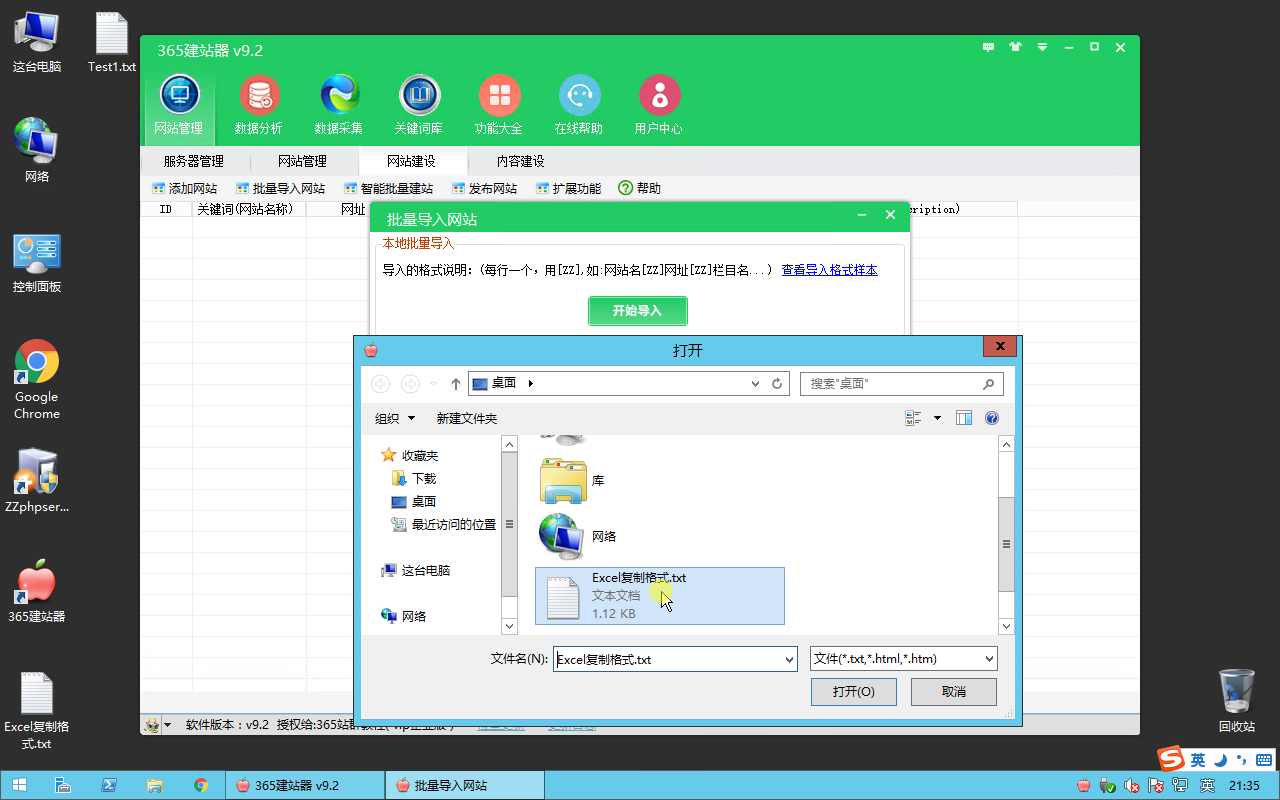Click 智能批量建站 toolbar item

pyautogui.click(x=388, y=188)
